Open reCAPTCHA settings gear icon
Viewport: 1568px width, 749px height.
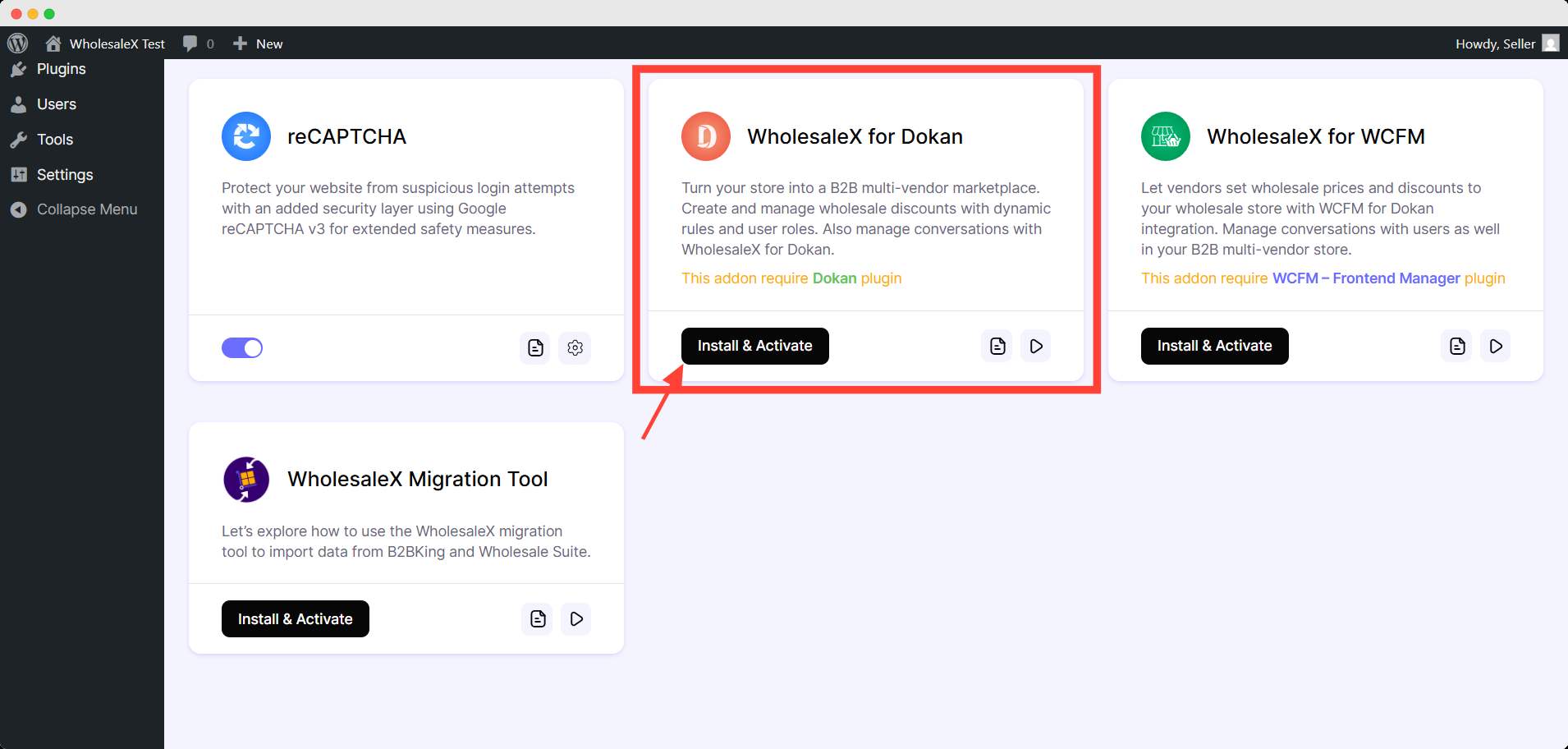[x=575, y=347]
